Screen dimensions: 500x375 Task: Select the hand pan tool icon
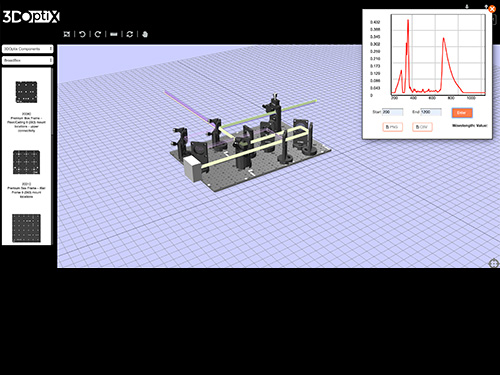pos(145,34)
